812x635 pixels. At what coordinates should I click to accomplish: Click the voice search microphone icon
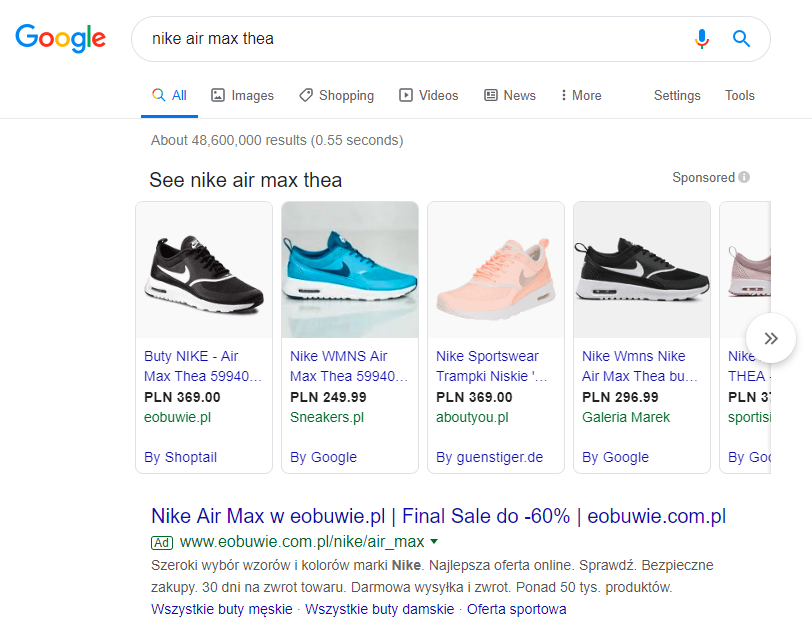tap(702, 39)
